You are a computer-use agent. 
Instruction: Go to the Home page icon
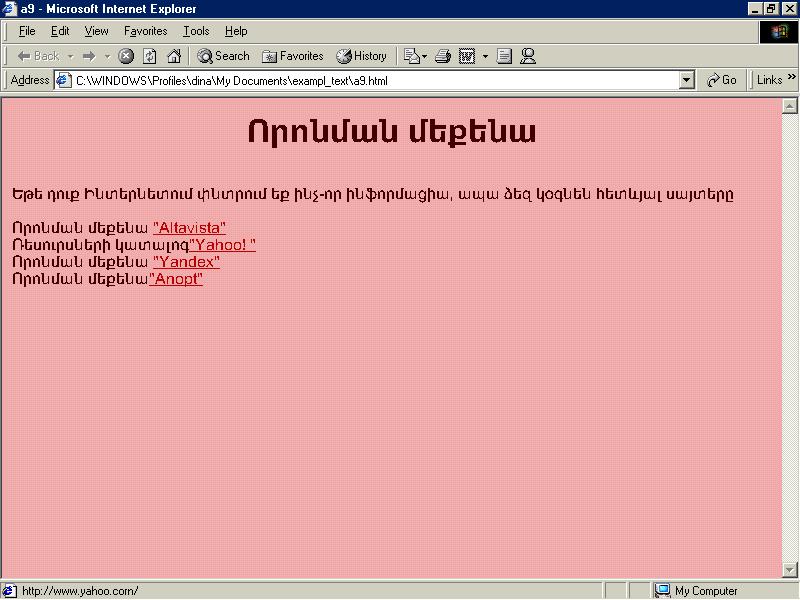174,56
